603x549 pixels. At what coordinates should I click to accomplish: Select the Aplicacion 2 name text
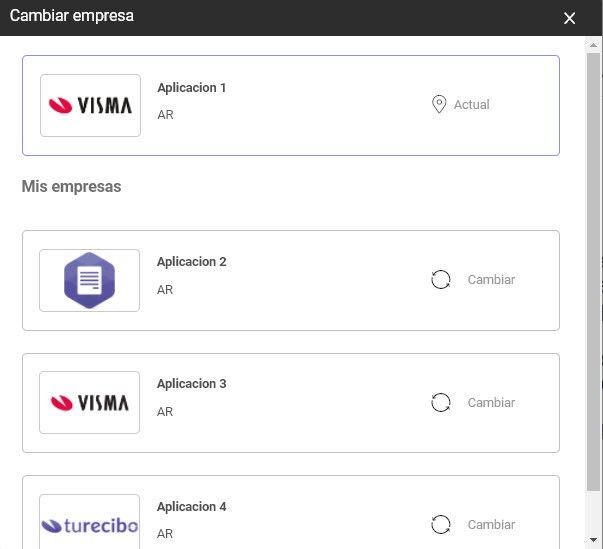pyautogui.click(x=192, y=262)
